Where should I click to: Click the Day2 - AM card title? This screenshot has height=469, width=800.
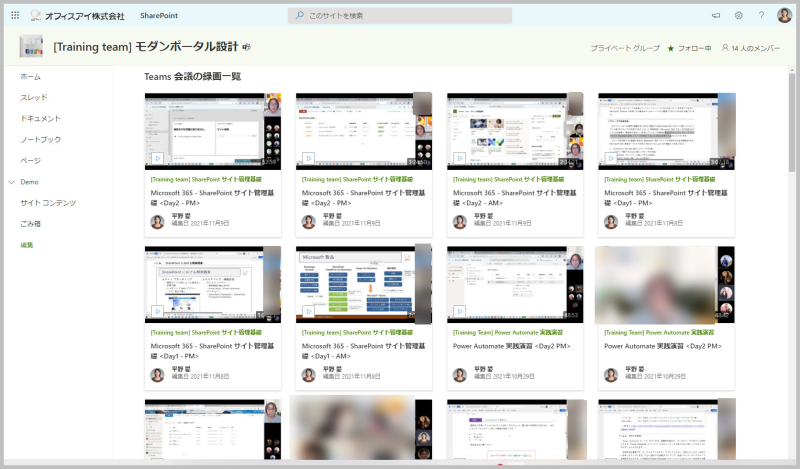tap(514, 198)
